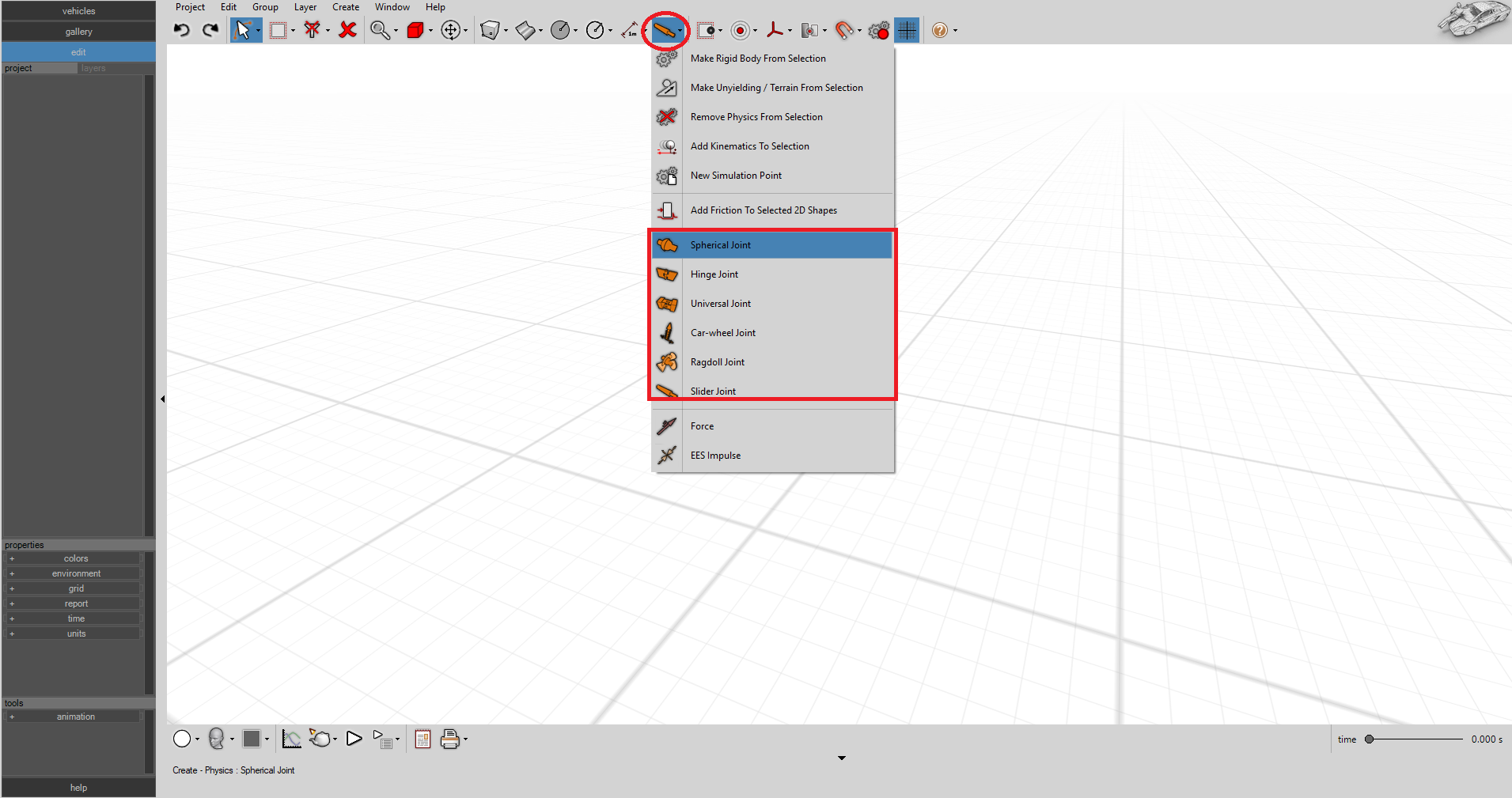The height and width of the screenshot is (798, 1512).
Task: Click the gray 3D box shape icon
Action: pos(490,30)
